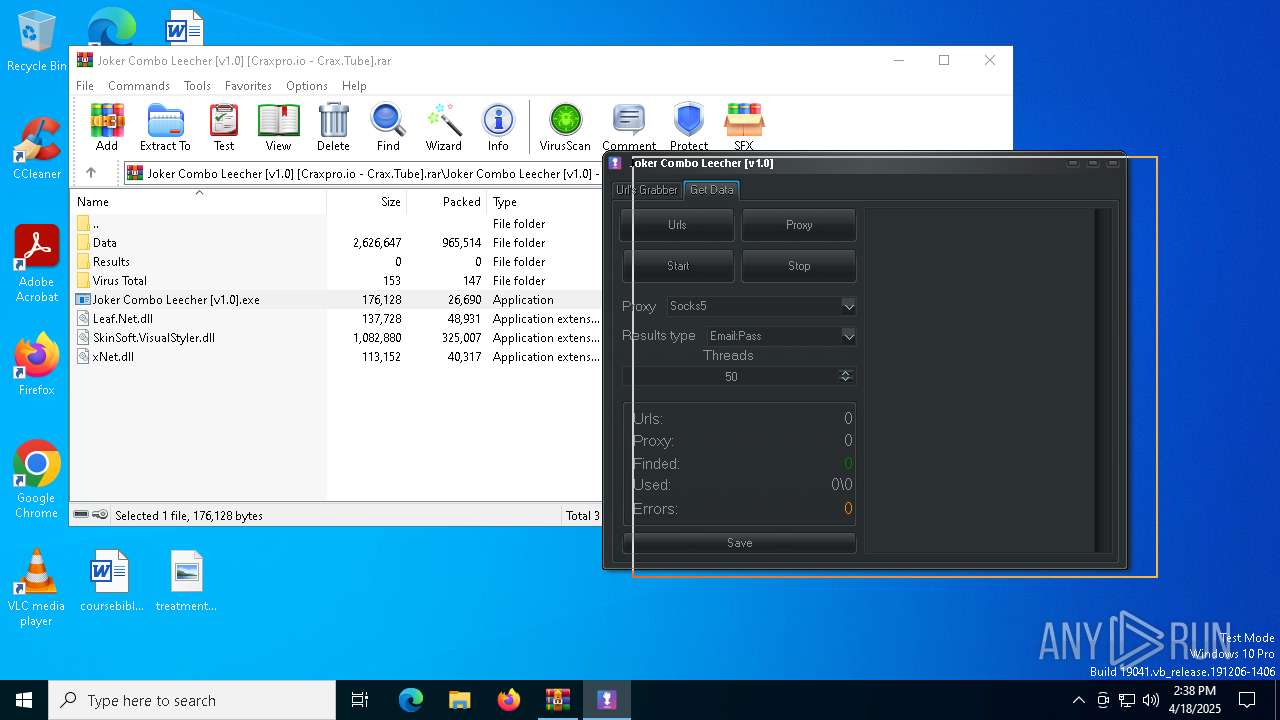
Task: Open Google Chrome desktop shortcut
Action: [x=36, y=480]
